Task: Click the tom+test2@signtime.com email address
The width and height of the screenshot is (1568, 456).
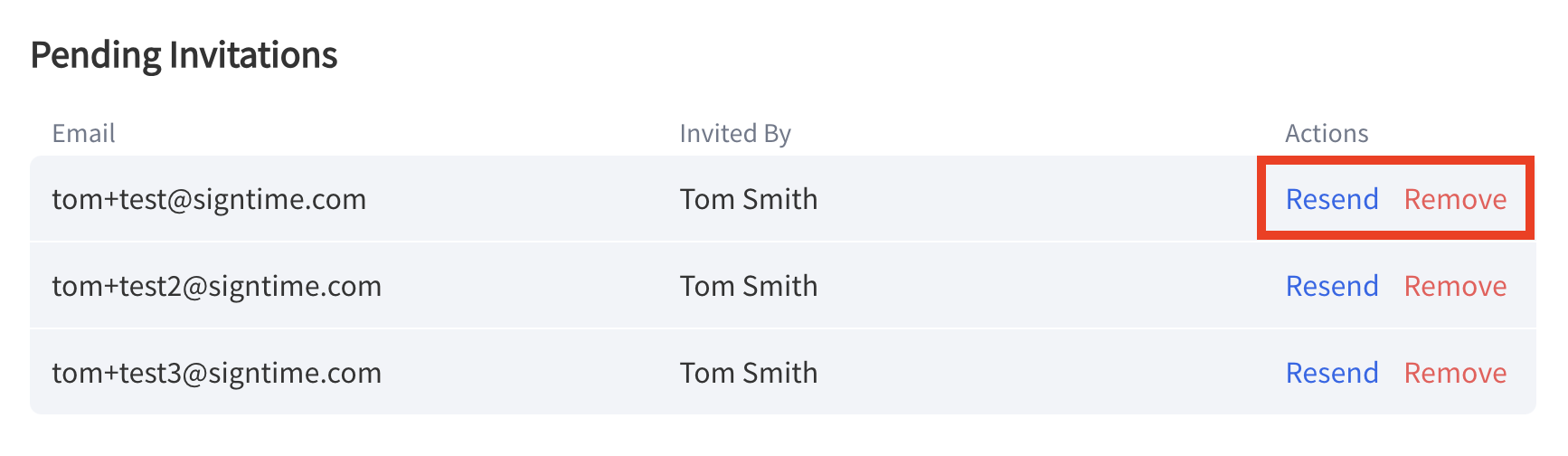Action: click(x=216, y=286)
